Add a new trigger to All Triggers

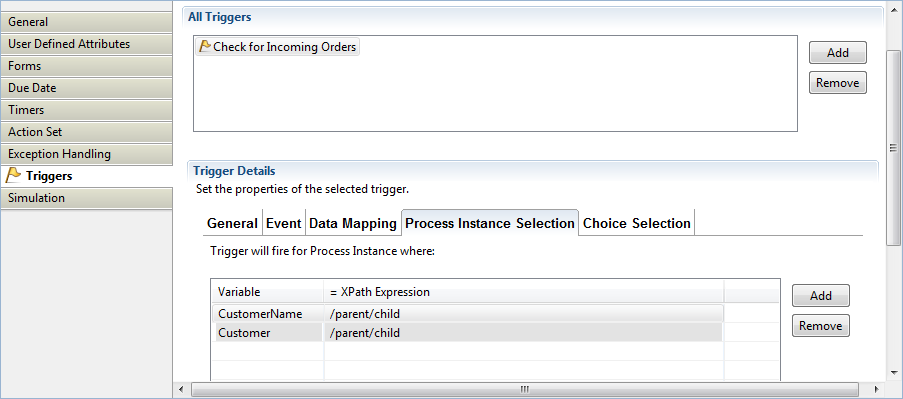tap(837, 52)
